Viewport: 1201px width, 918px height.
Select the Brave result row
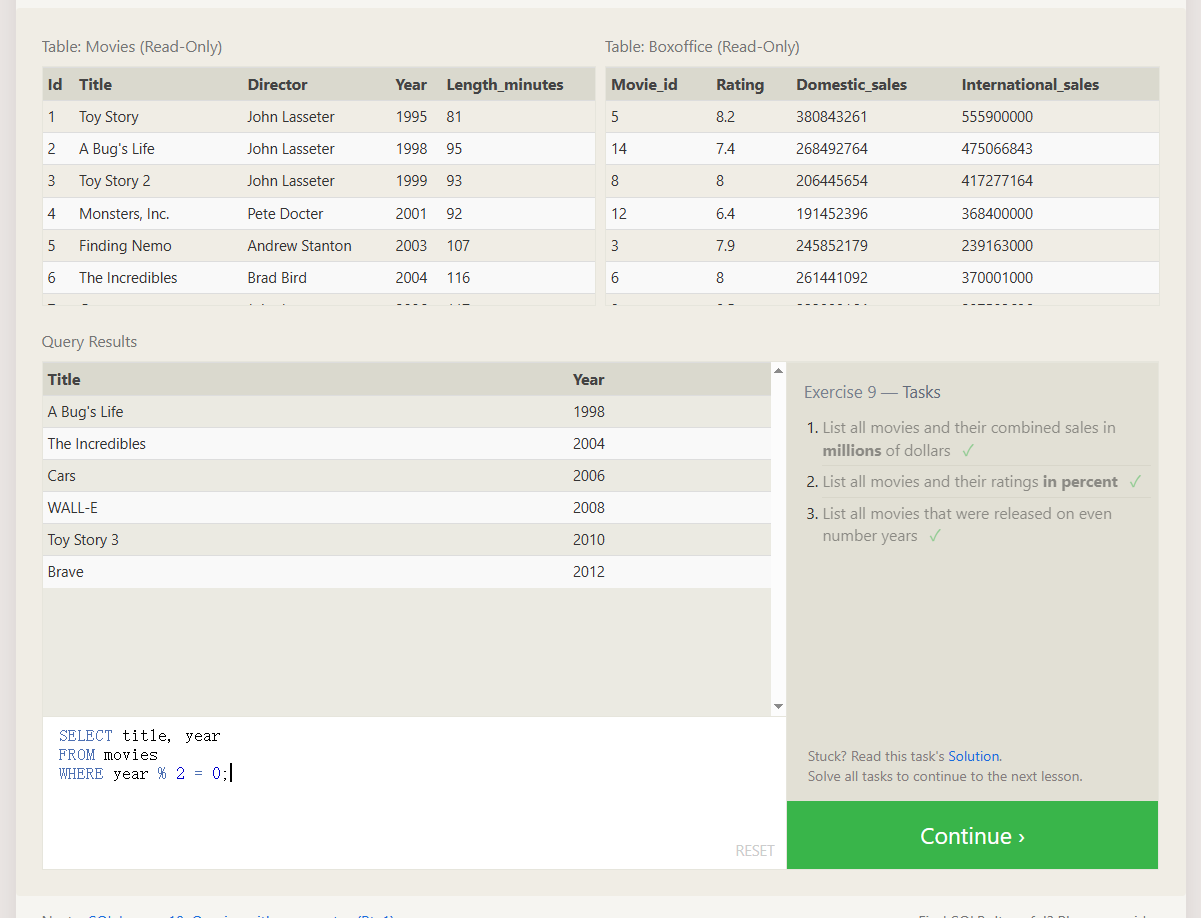pos(407,572)
